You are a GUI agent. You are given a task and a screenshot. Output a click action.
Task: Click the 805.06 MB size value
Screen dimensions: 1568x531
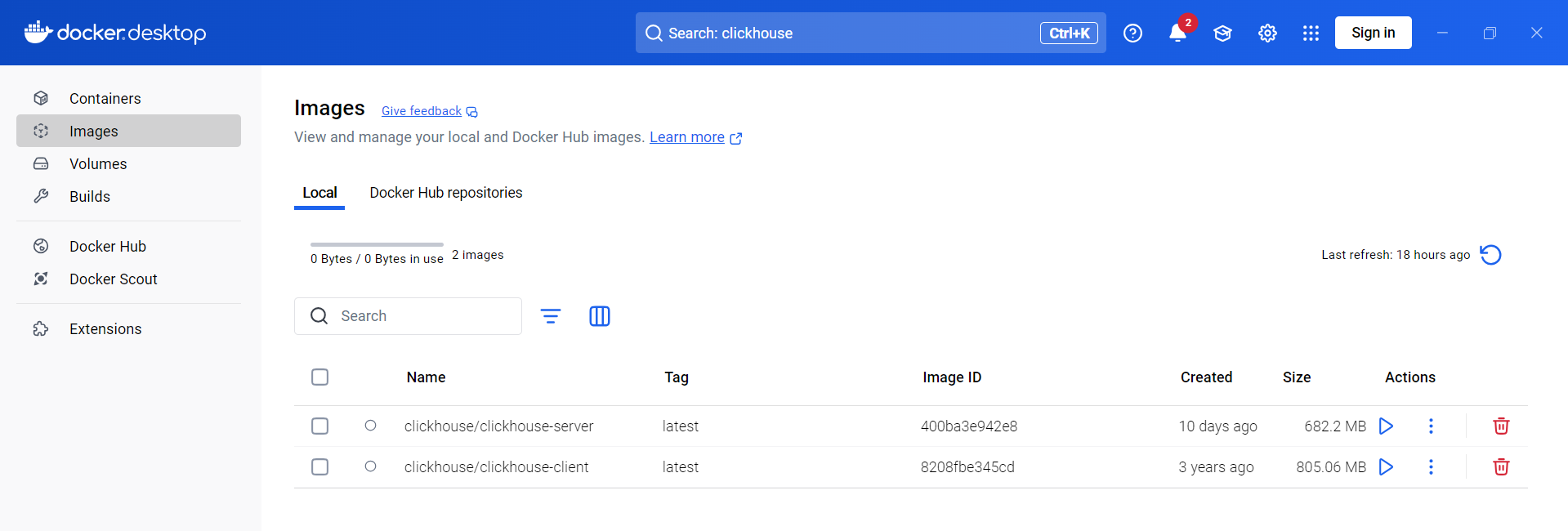[x=1331, y=467]
